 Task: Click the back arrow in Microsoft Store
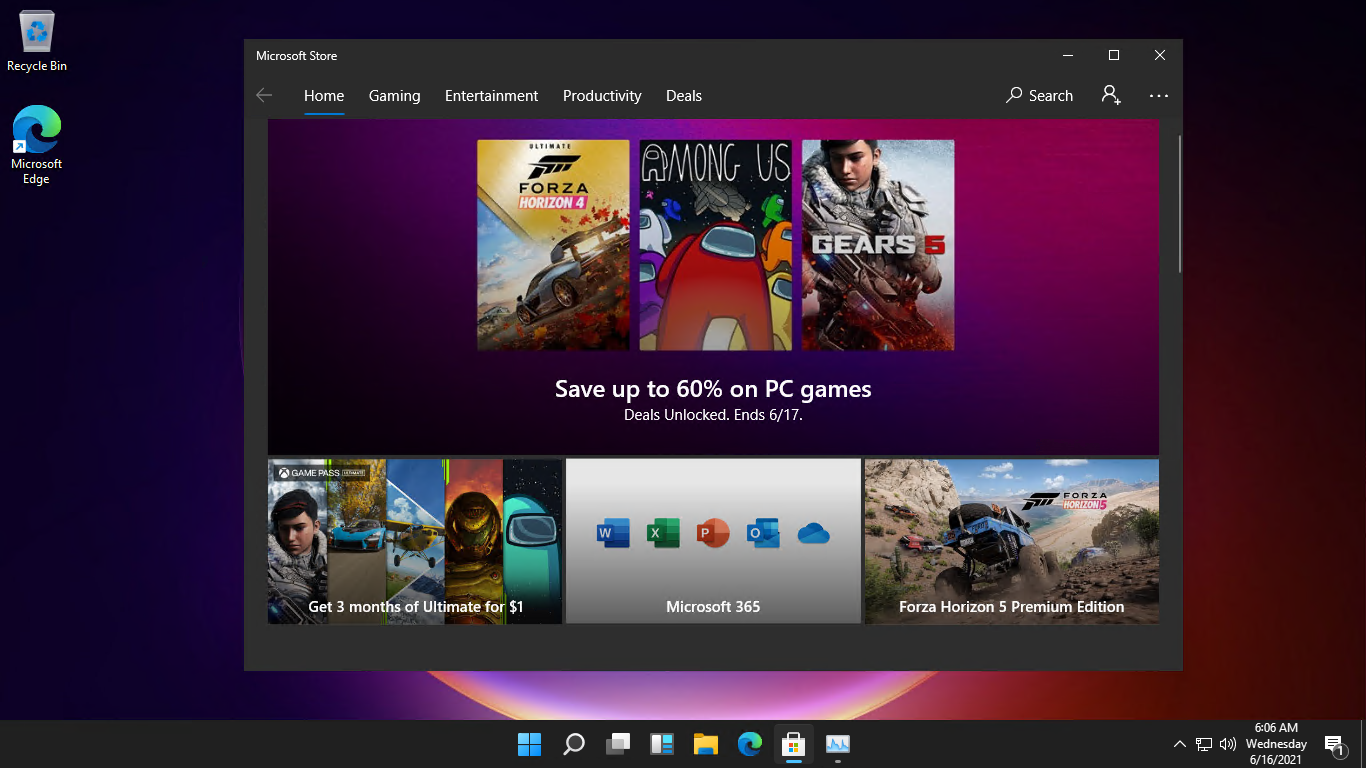[264, 96]
